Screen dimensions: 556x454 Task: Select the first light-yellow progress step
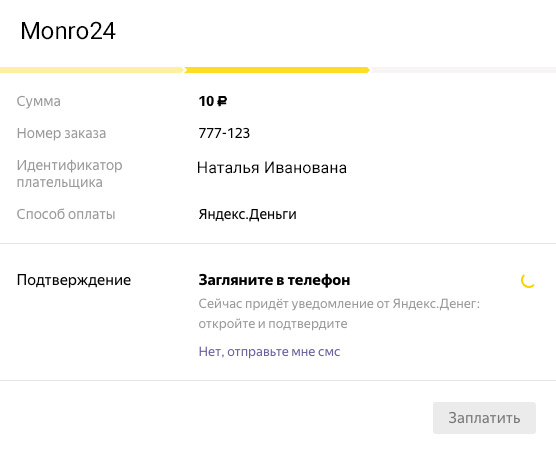(91, 70)
